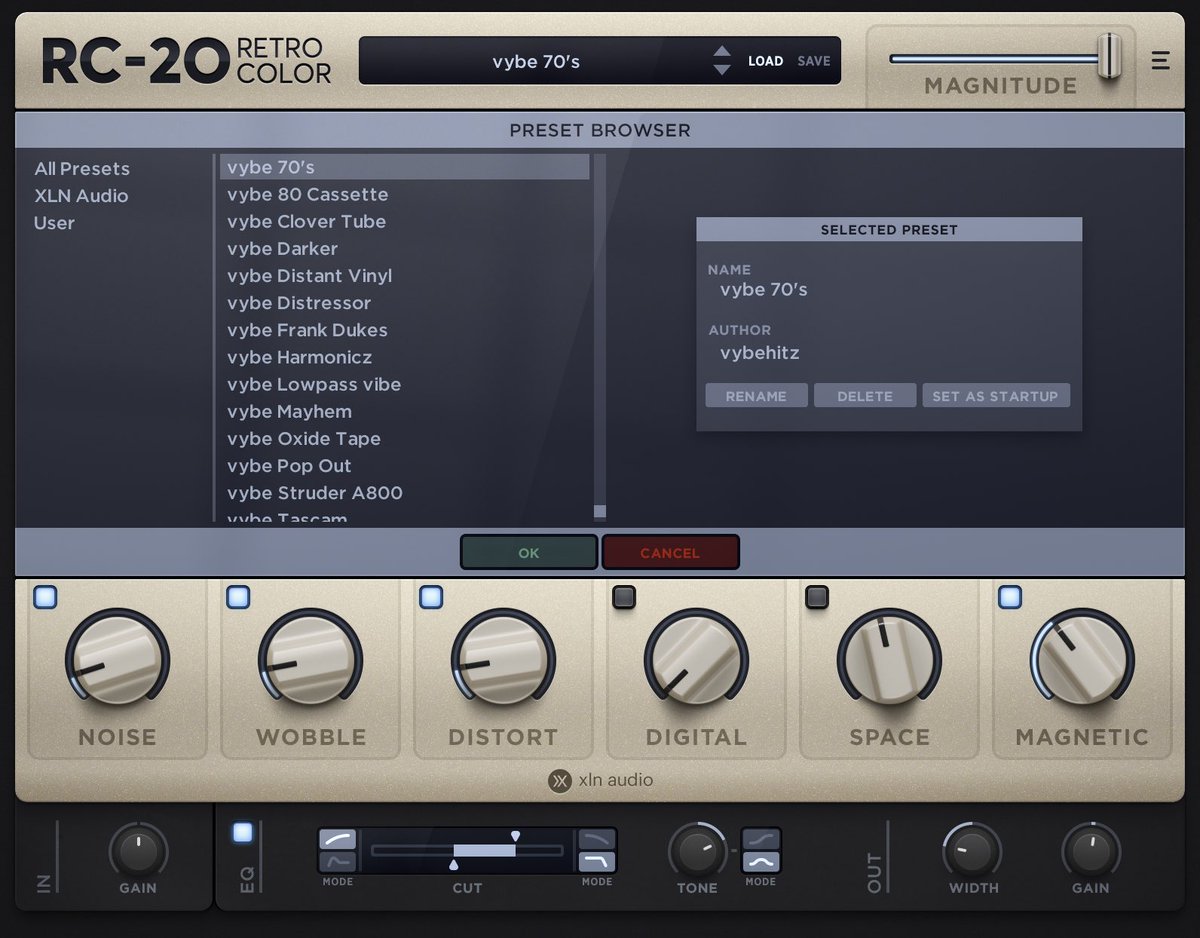The image size is (1200, 938).
Task: Click the TONE knob
Action: pos(697,851)
